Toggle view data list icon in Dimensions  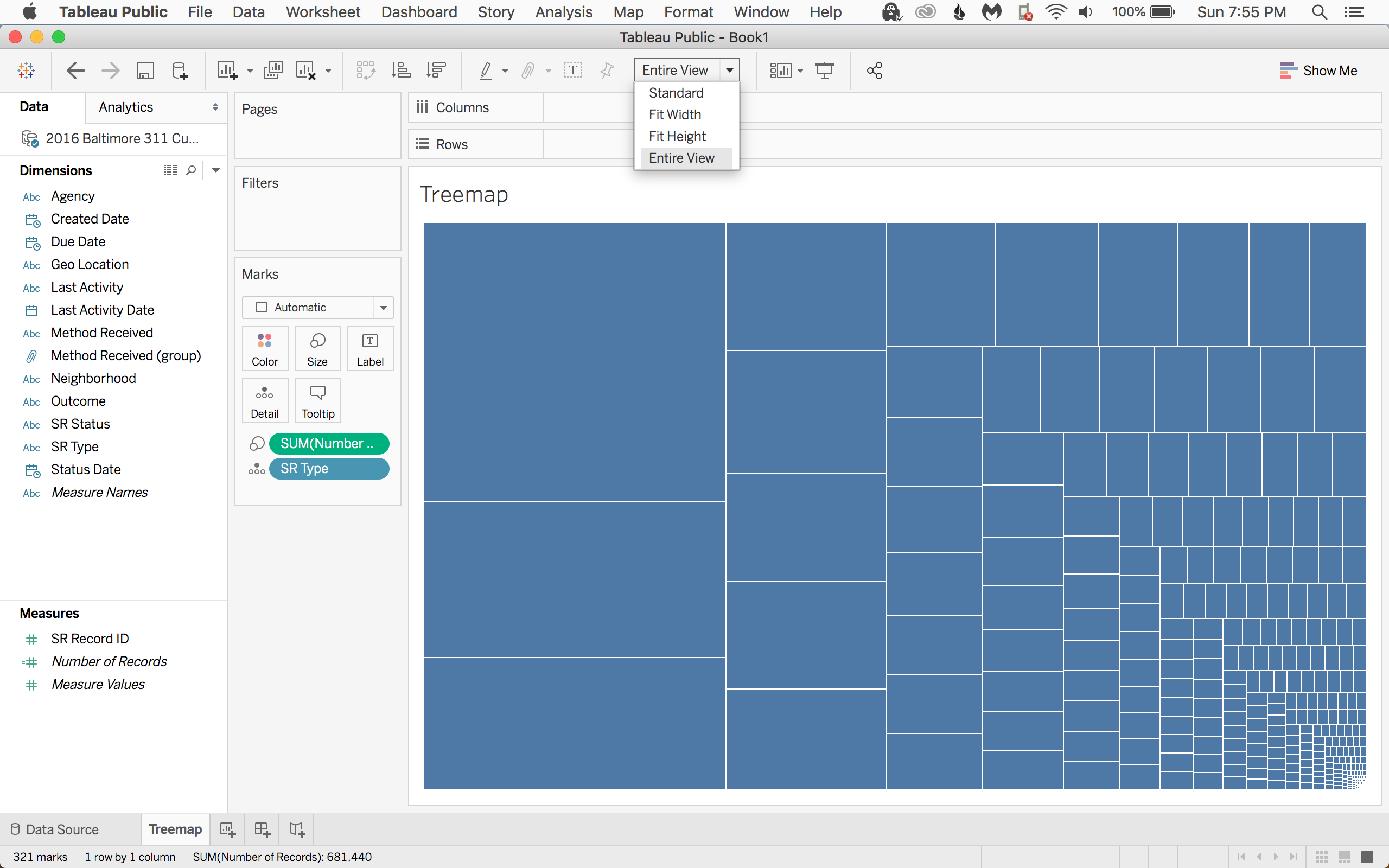170,170
